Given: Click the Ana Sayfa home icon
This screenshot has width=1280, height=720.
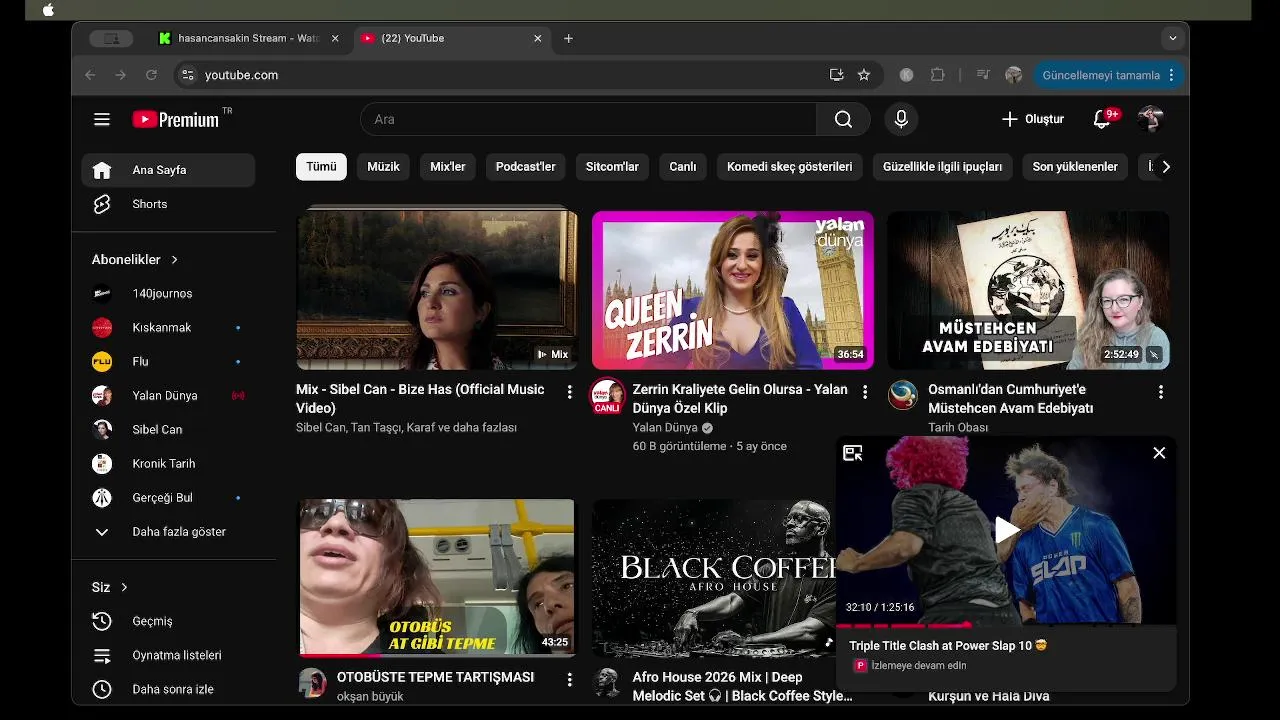Looking at the screenshot, I should click(102, 170).
